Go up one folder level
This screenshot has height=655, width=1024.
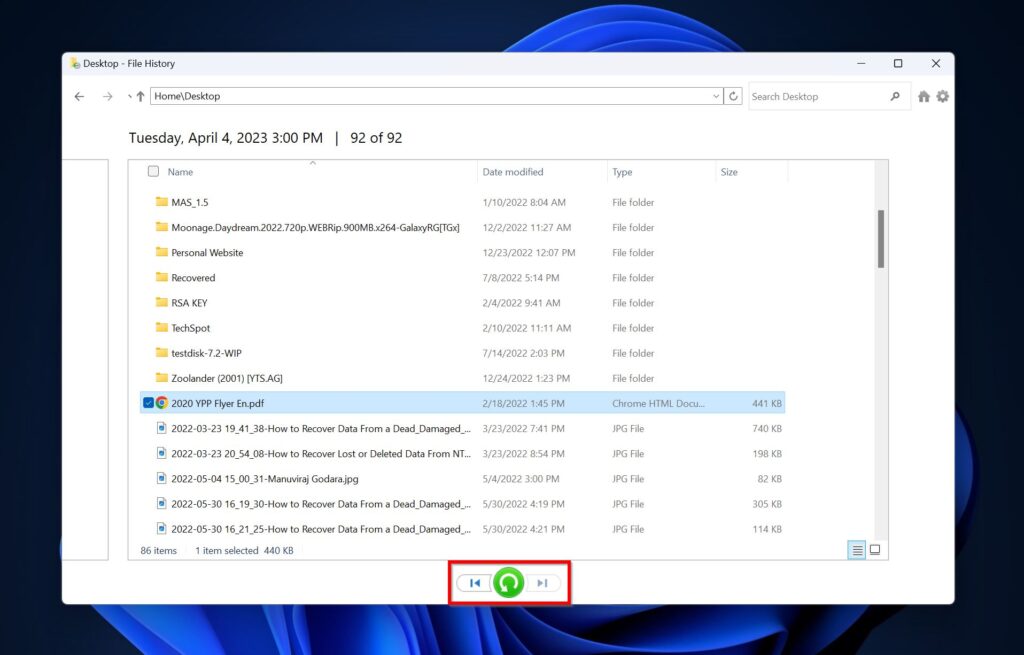point(140,97)
